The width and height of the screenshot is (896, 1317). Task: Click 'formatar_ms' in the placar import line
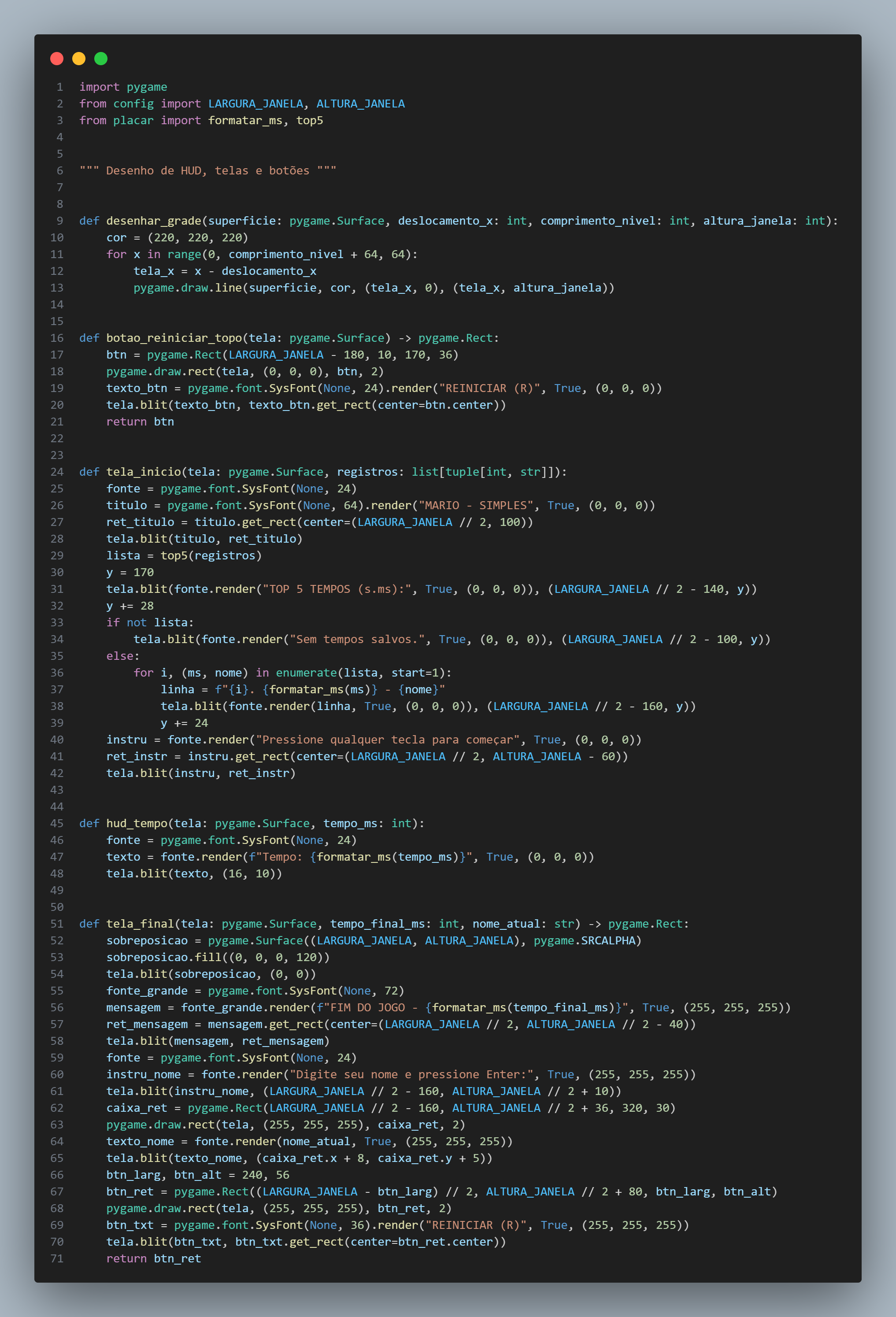click(x=245, y=120)
